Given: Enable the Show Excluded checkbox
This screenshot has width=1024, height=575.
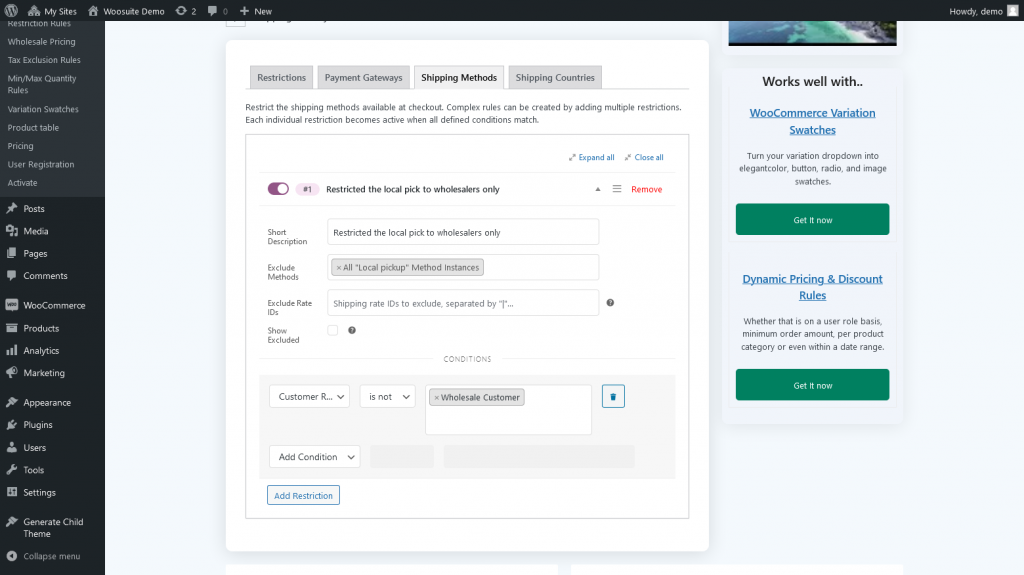Looking at the screenshot, I should (332, 330).
